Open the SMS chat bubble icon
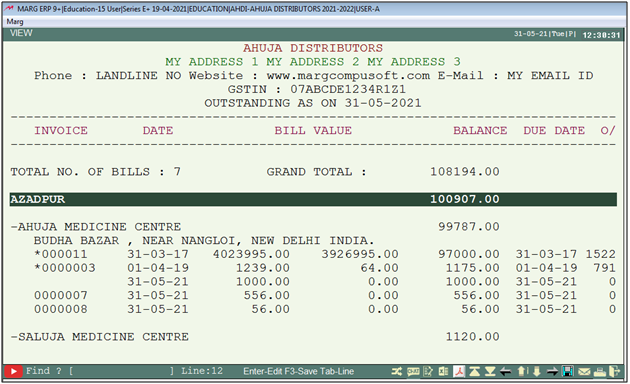 (x=413, y=372)
